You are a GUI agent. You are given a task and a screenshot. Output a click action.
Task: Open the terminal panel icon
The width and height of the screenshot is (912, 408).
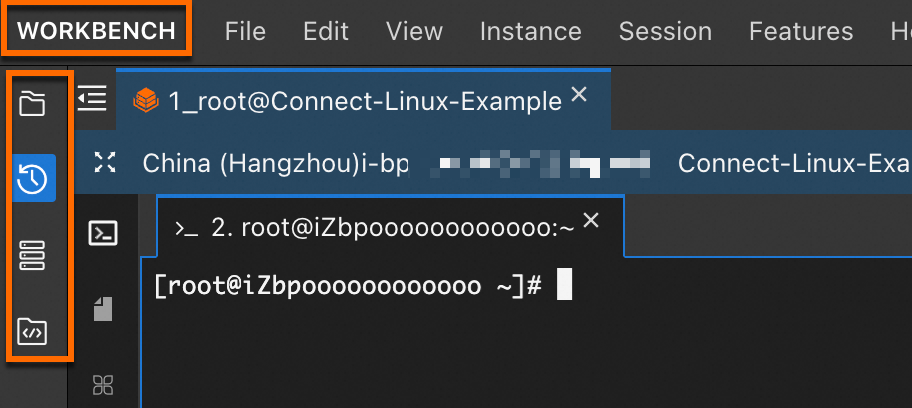(x=103, y=233)
